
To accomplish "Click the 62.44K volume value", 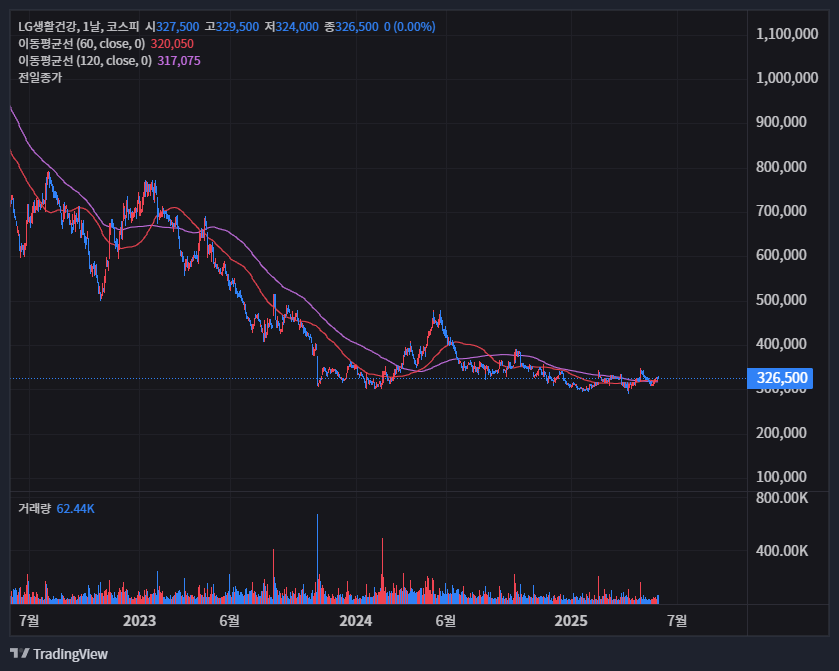I will 75,508.
